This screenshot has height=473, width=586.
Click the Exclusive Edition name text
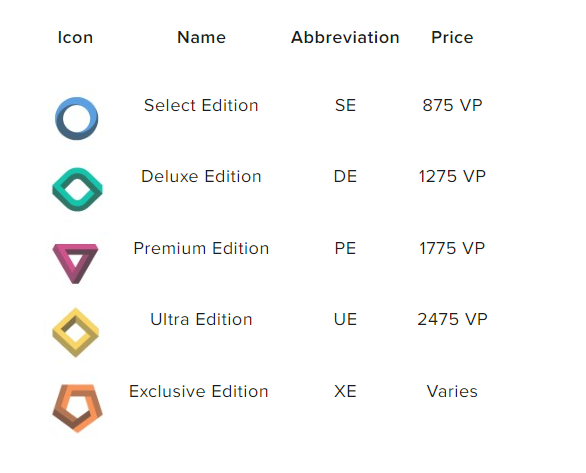pyautogui.click(x=199, y=392)
